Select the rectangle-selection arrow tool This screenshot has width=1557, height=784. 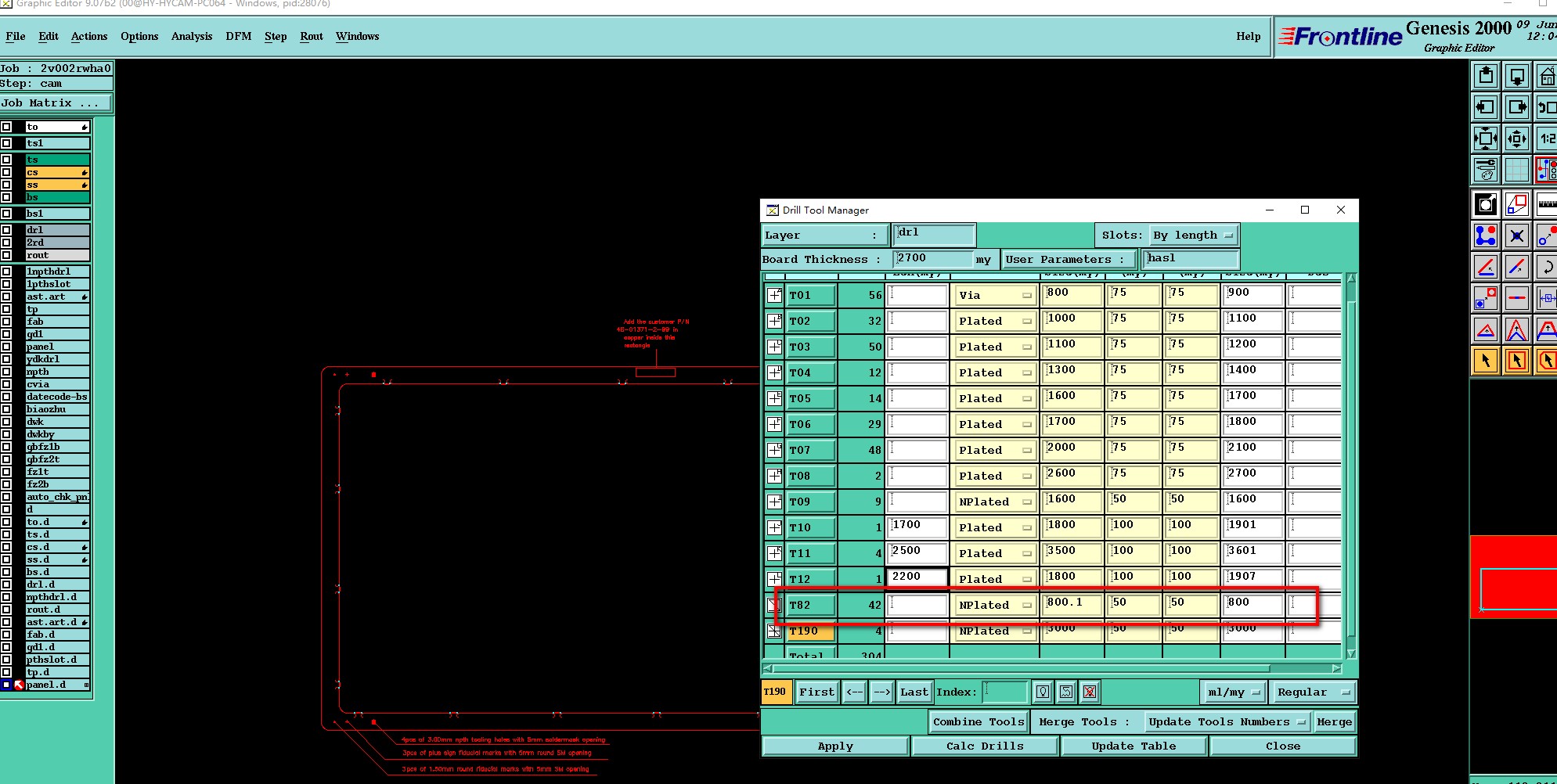pyautogui.click(x=1517, y=361)
